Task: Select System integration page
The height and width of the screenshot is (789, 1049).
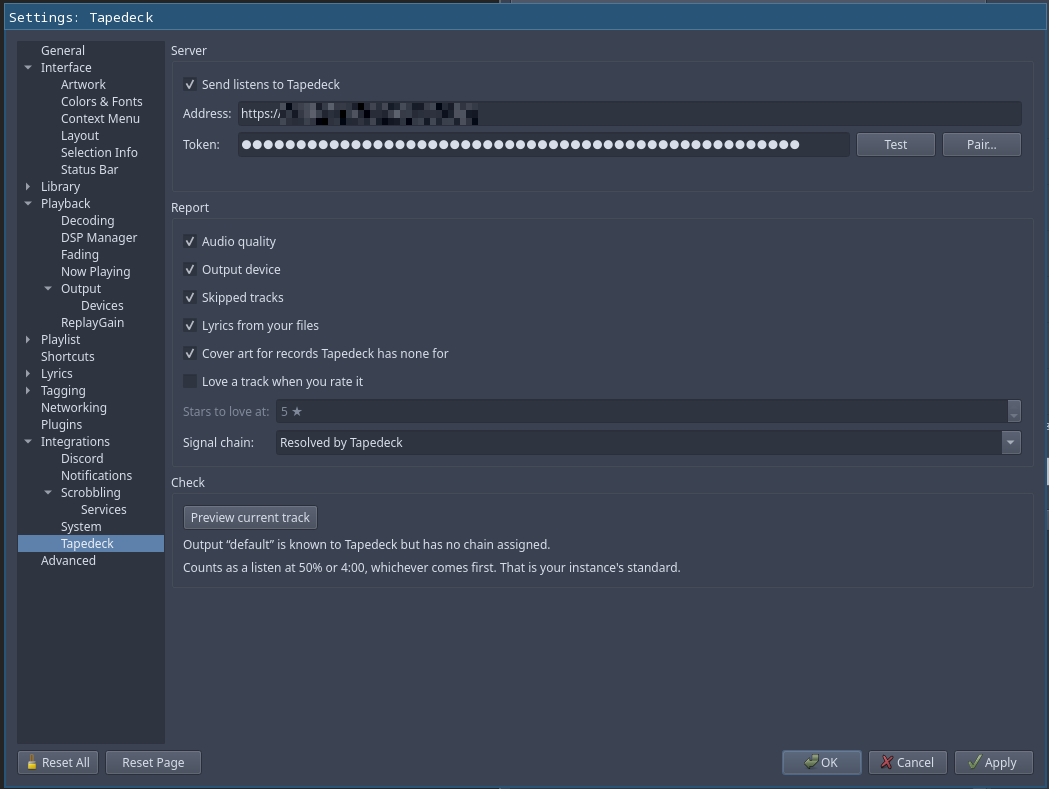Action: [81, 527]
